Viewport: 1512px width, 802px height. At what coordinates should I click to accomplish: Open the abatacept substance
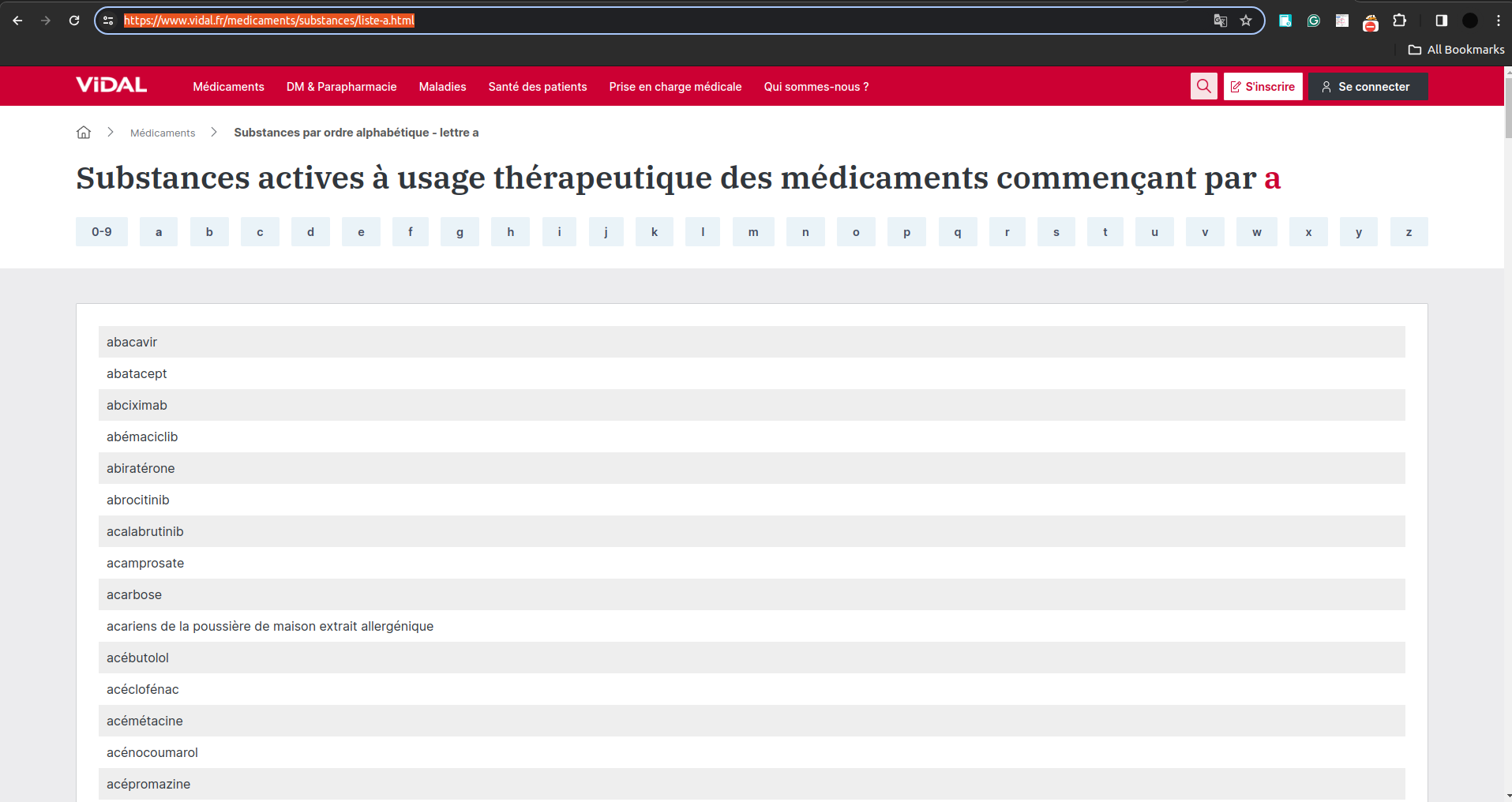pyautogui.click(x=752, y=373)
